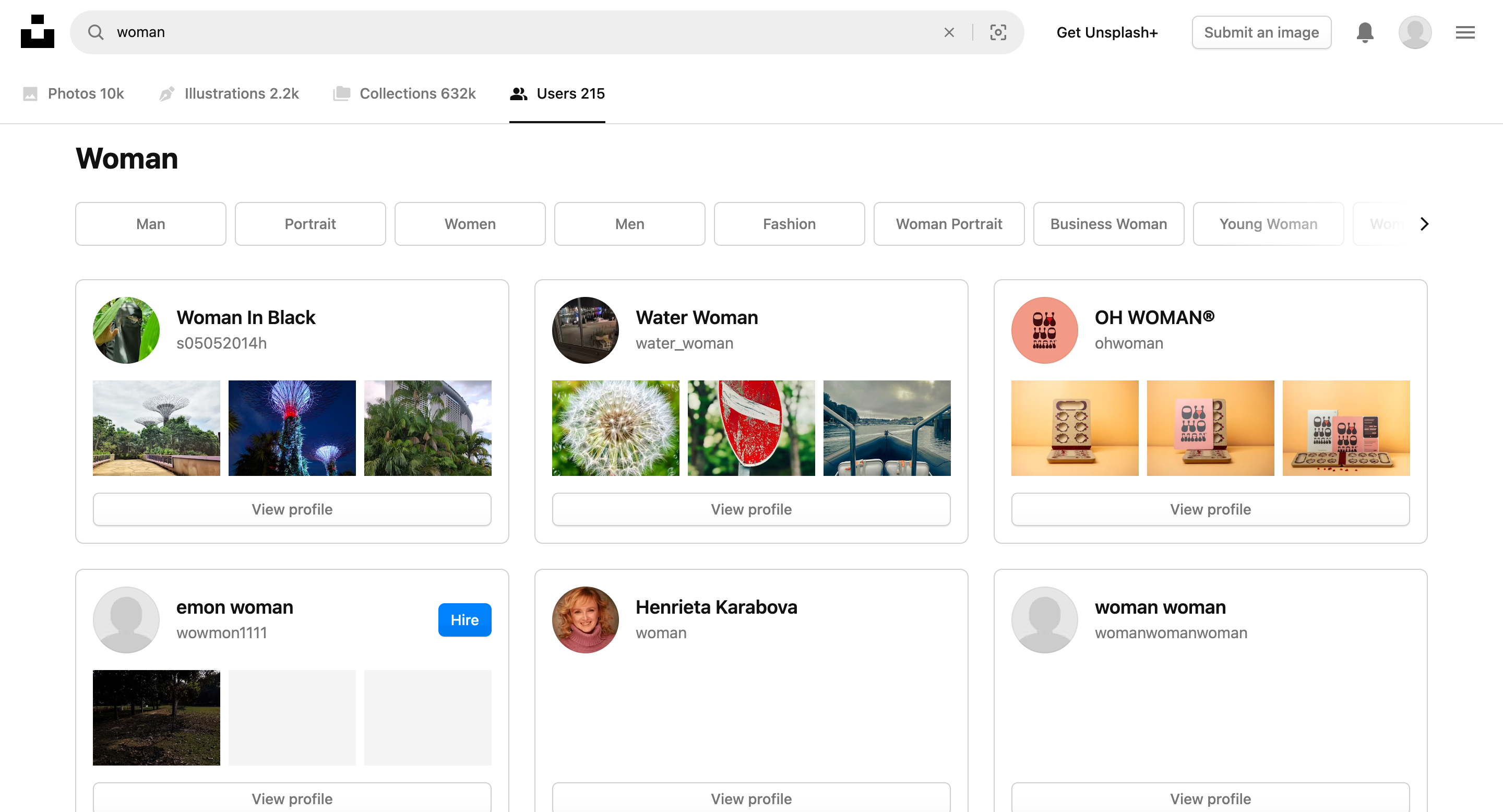Open the Unsplash home logo
The image size is (1503, 812).
pyautogui.click(x=38, y=31)
